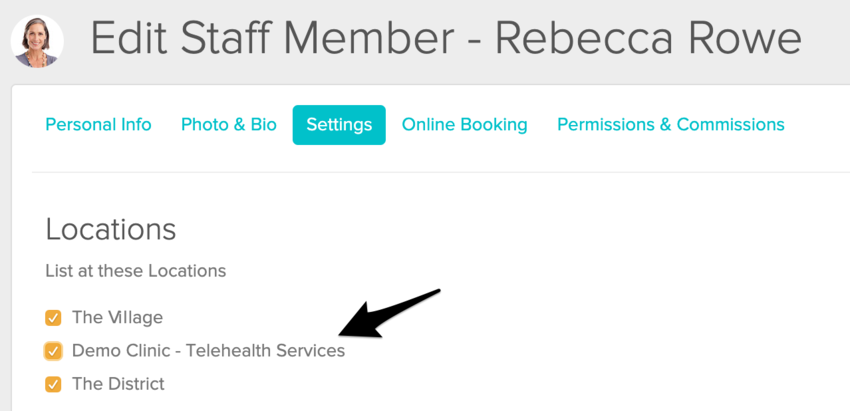Click the 'Demo Clinic - Telehealth Services' label text
Image resolution: width=850 pixels, height=411 pixels.
click(208, 351)
